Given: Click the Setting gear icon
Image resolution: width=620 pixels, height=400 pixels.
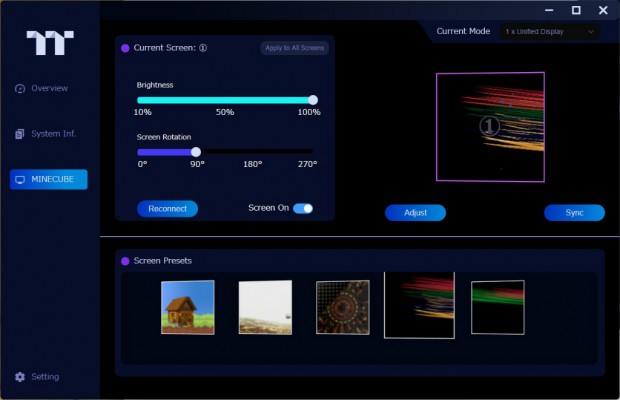Looking at the screenshot, I should coord(20,377).
